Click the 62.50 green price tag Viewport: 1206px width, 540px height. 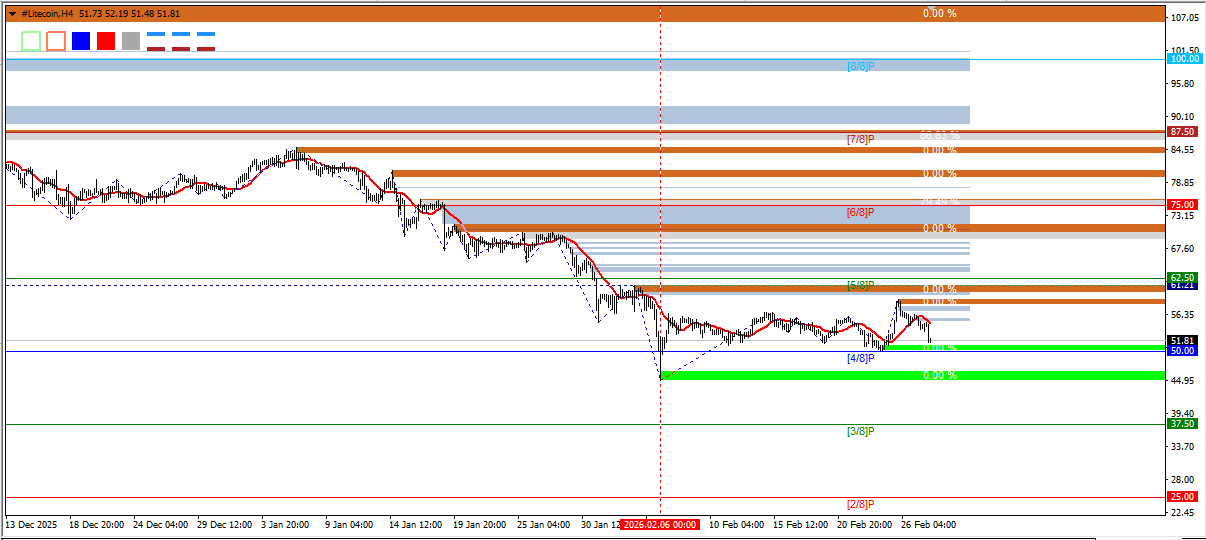point(1183,277)
